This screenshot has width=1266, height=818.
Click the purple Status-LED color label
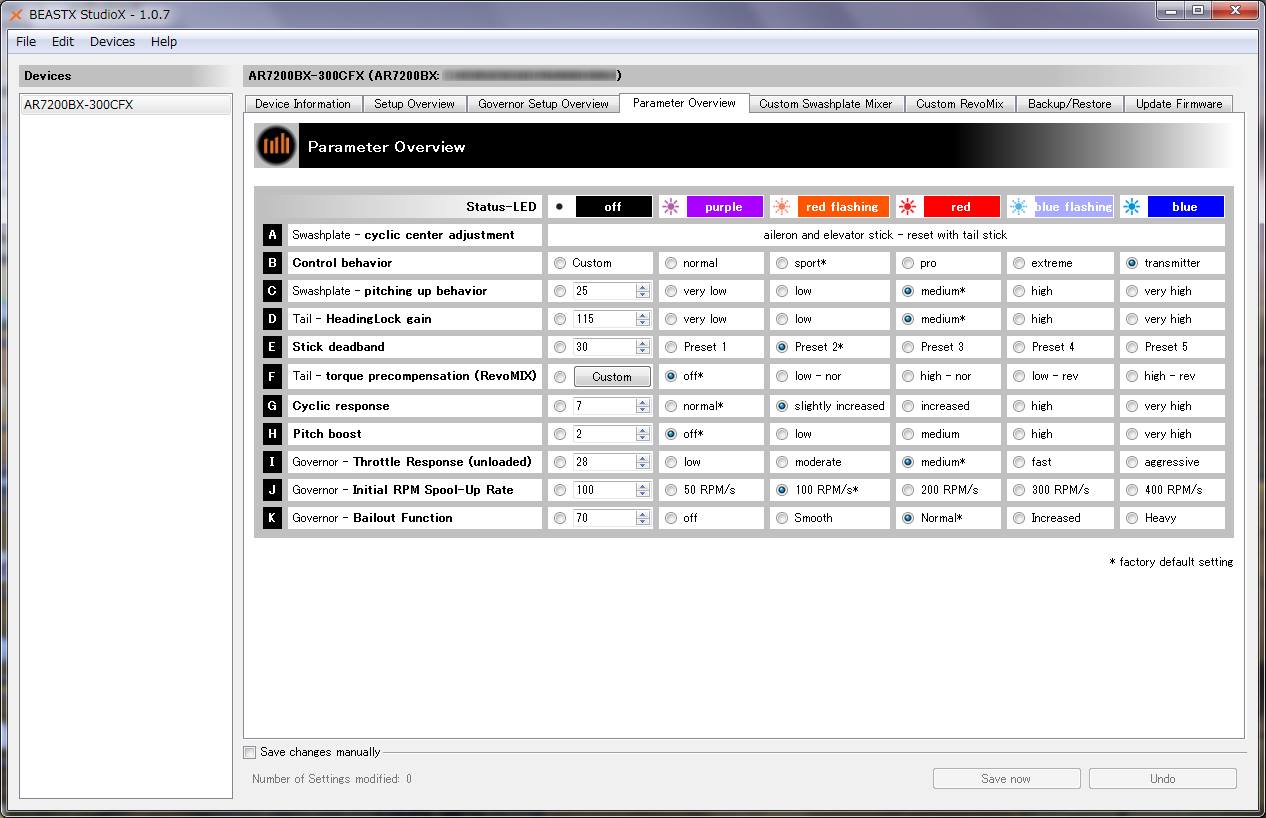(724, 207)
